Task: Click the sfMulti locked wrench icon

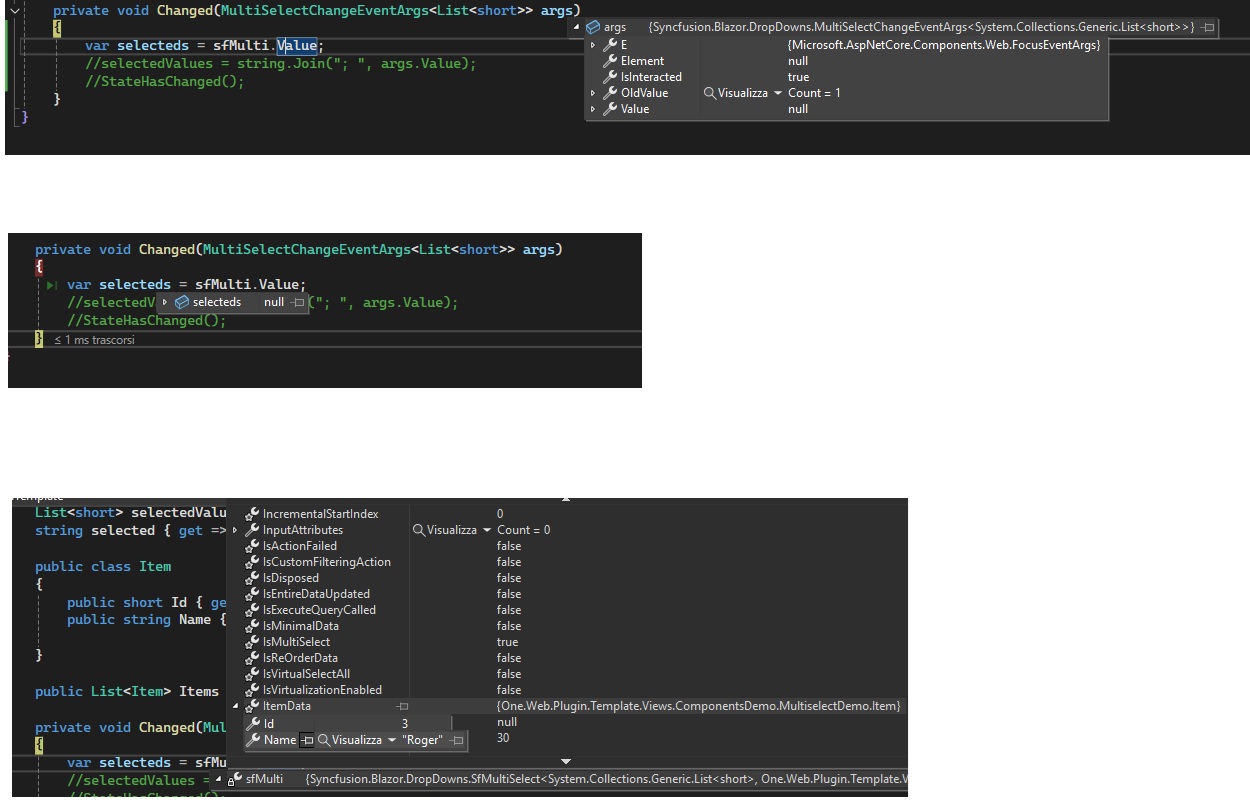Action: pos(234,778)
